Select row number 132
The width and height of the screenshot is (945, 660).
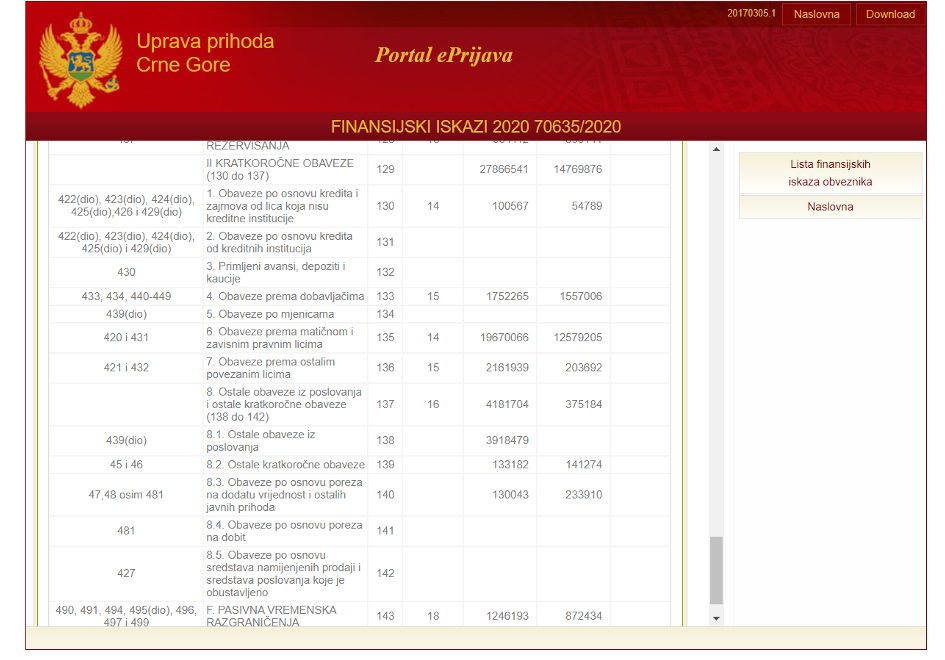tap(385, 272)
